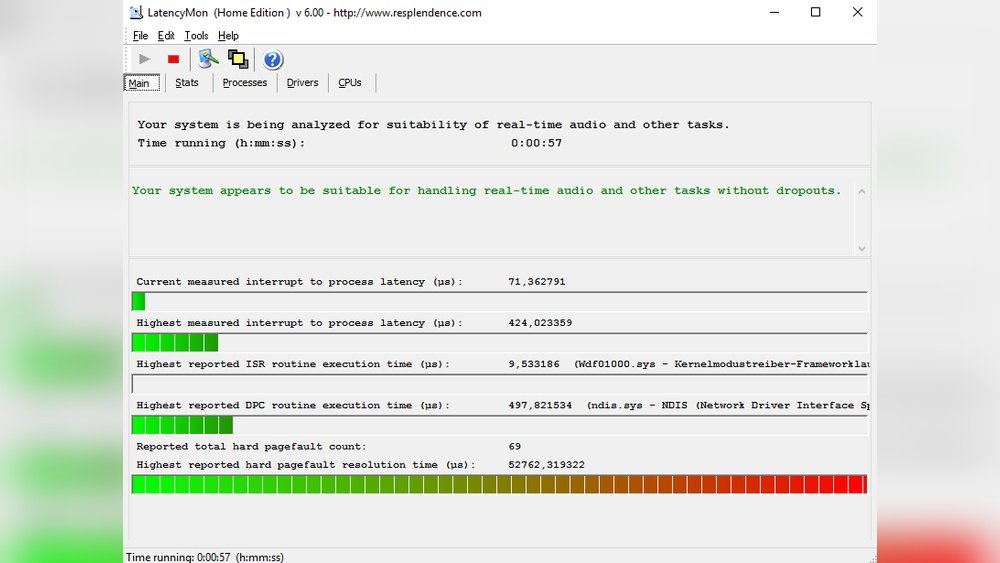Start monitoring with the play button

click(x=145, y=59)
